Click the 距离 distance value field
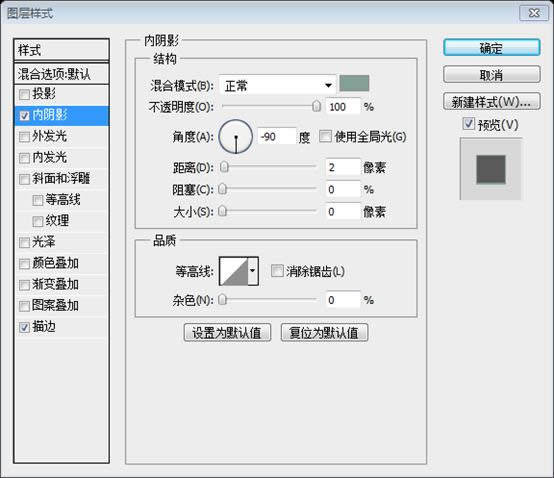The width and height of the screenshot is (554, 478). click(343, 167)
